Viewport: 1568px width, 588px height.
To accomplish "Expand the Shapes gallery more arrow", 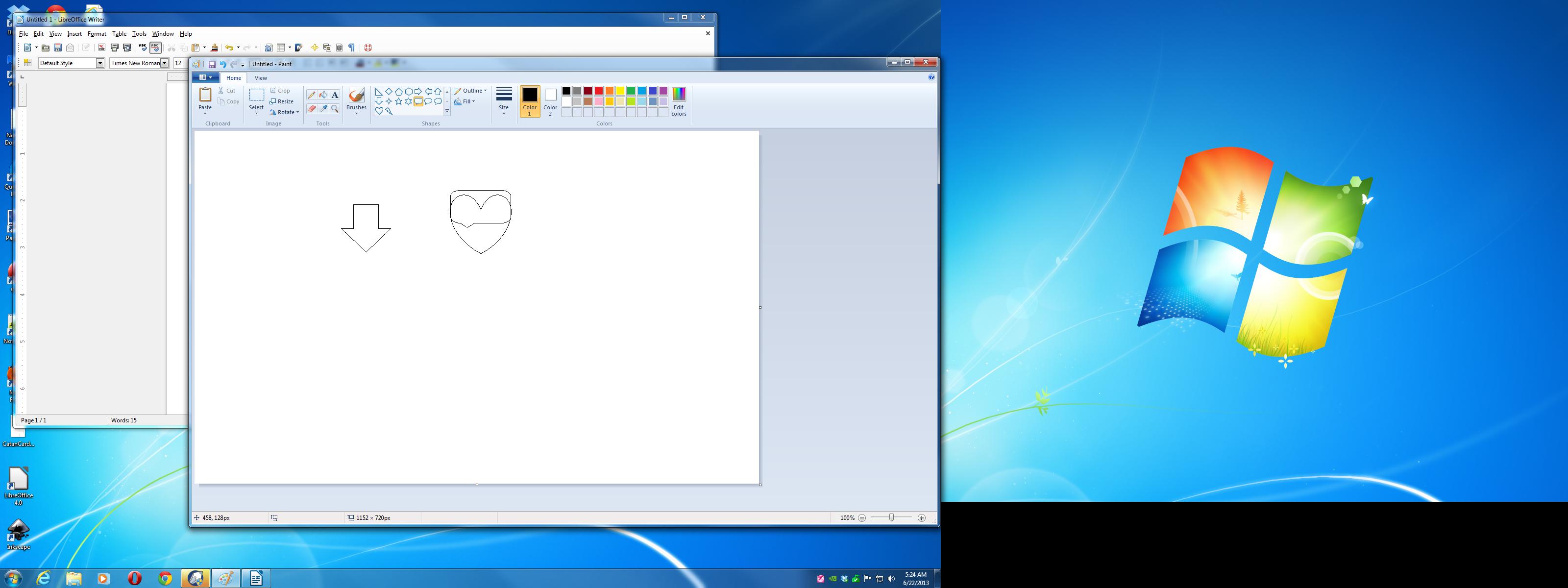I will pos(447,111).
